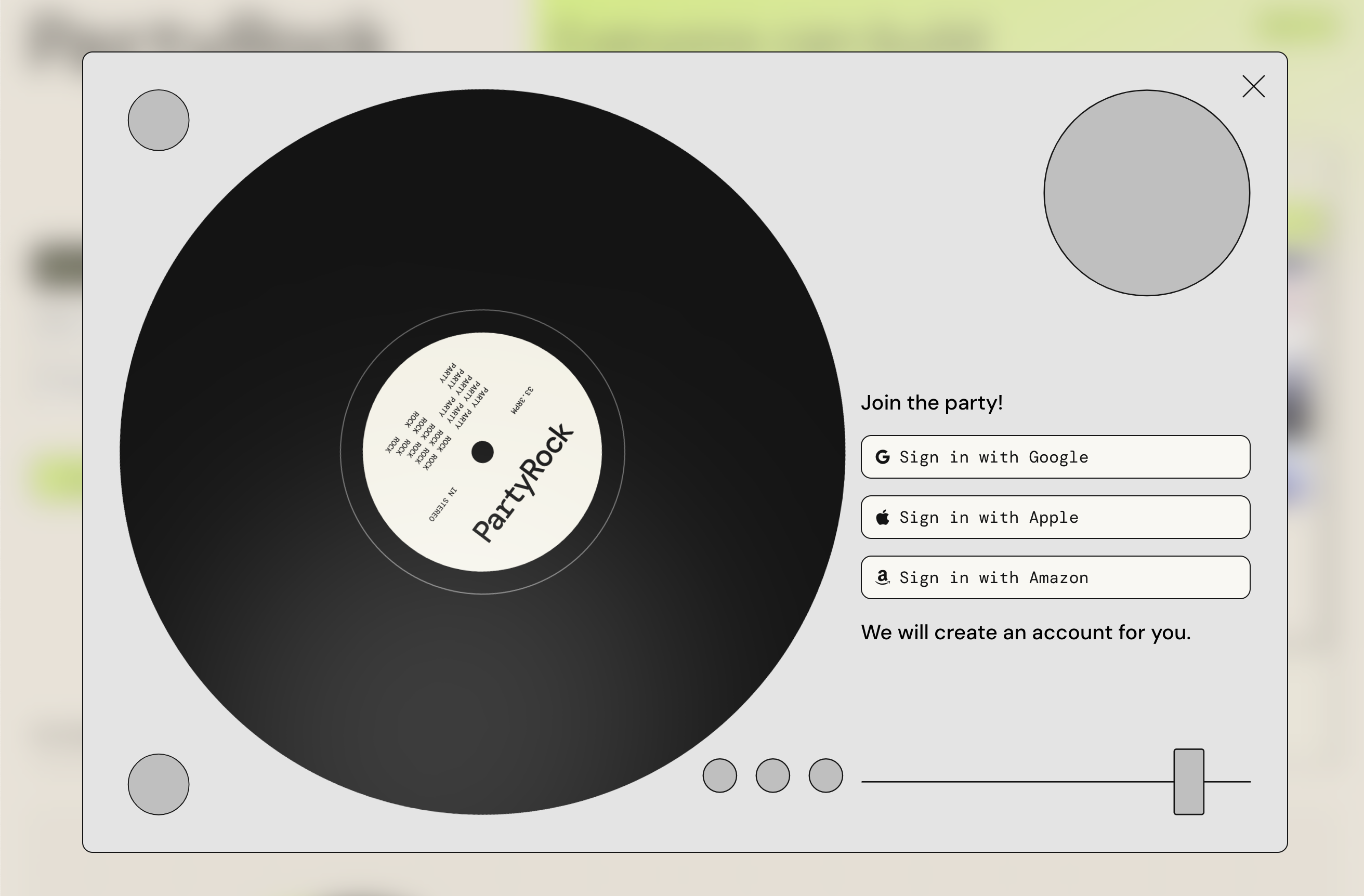Click the large gray circle at top-right
Screen dimensions: 1364x896
[1146, 193]
